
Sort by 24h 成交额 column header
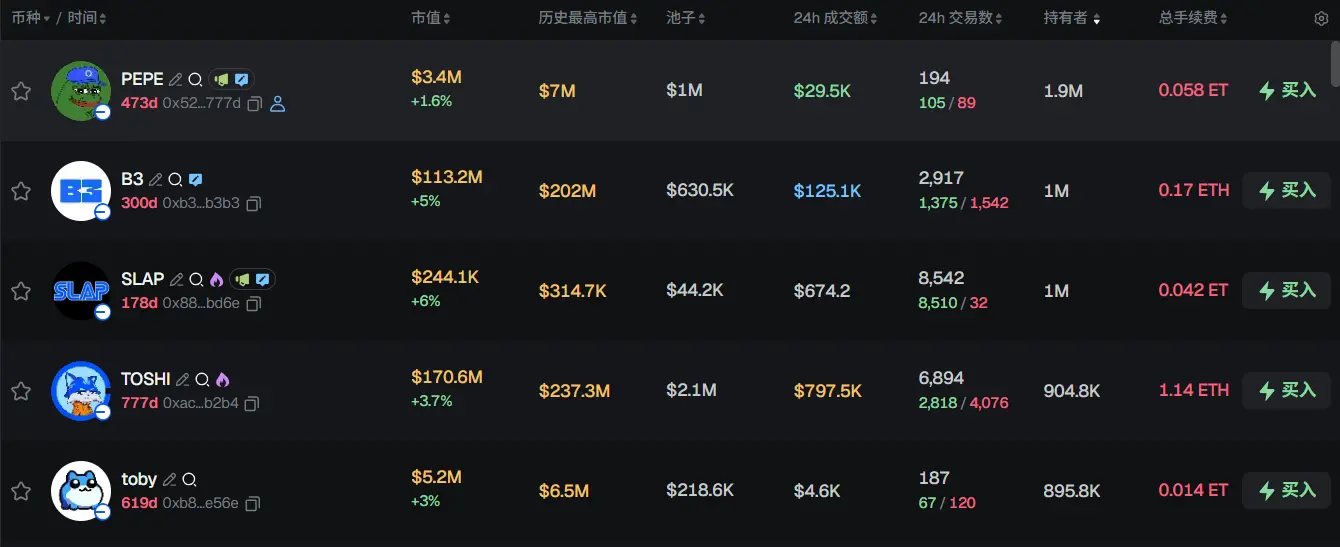click(836, 18)
